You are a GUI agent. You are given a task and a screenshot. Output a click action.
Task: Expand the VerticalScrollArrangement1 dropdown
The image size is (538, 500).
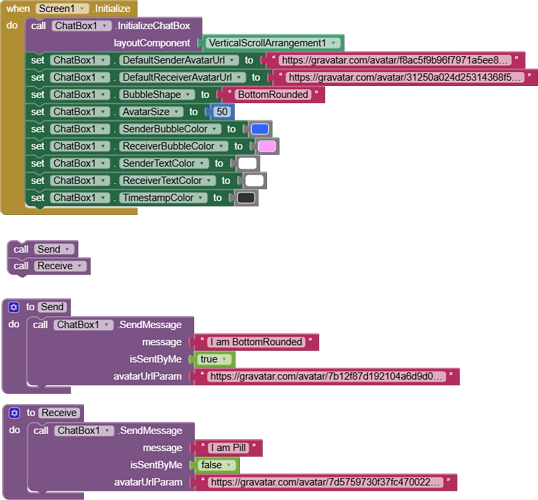[x=273, y=43]
